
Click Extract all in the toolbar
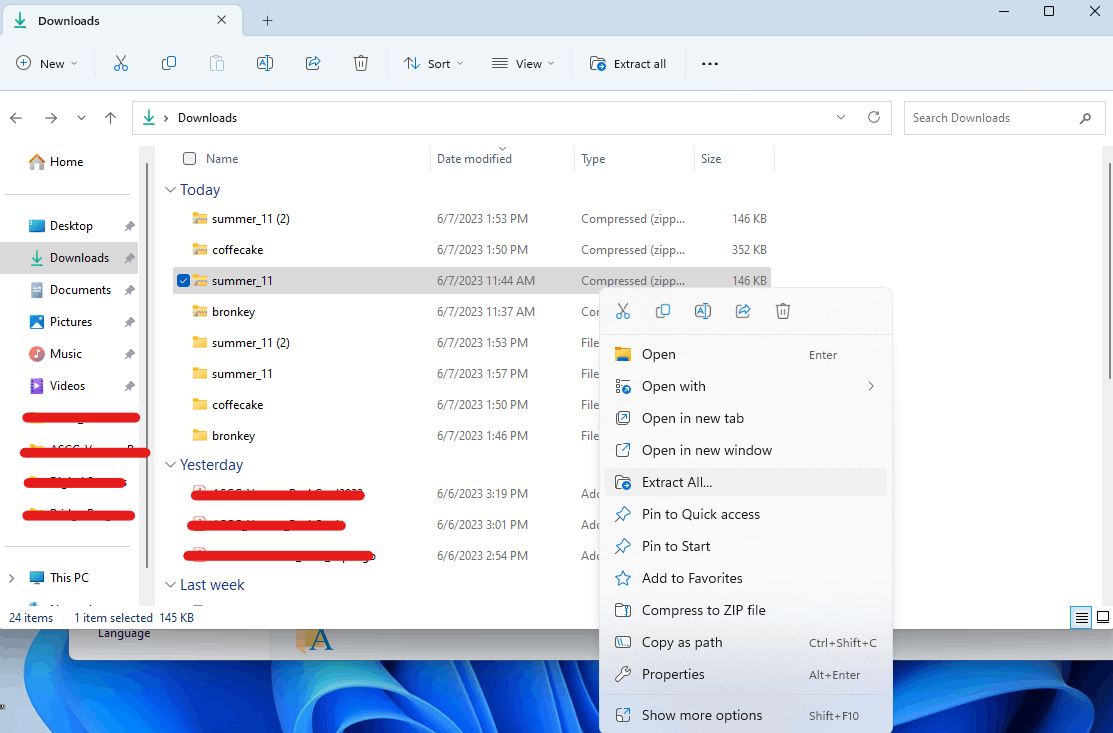click(x=627, y=63)
